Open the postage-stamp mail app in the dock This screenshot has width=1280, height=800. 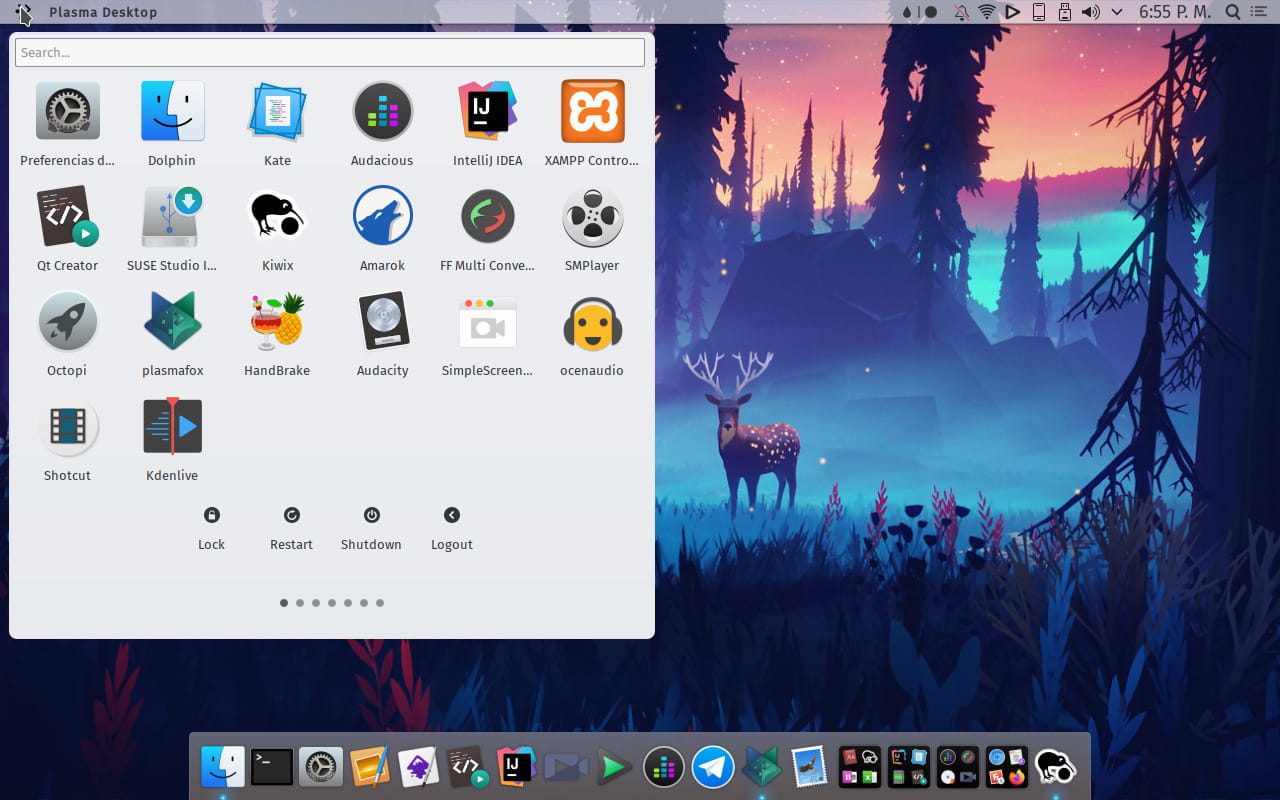click(x=809, y=767)
